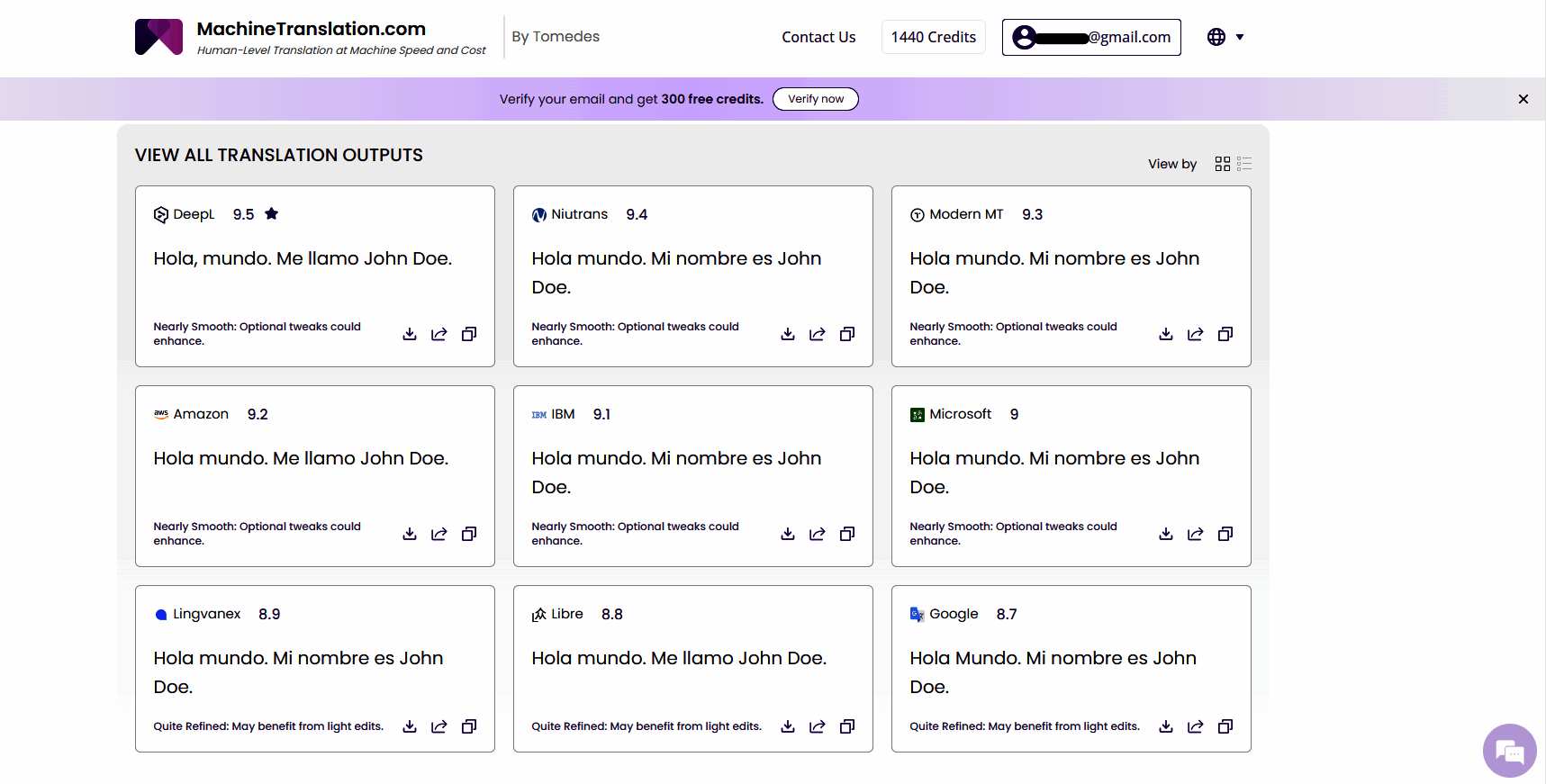1546x784 pixels.
Task: Download the Amazon translation output
Action: [x=410, y=534]
